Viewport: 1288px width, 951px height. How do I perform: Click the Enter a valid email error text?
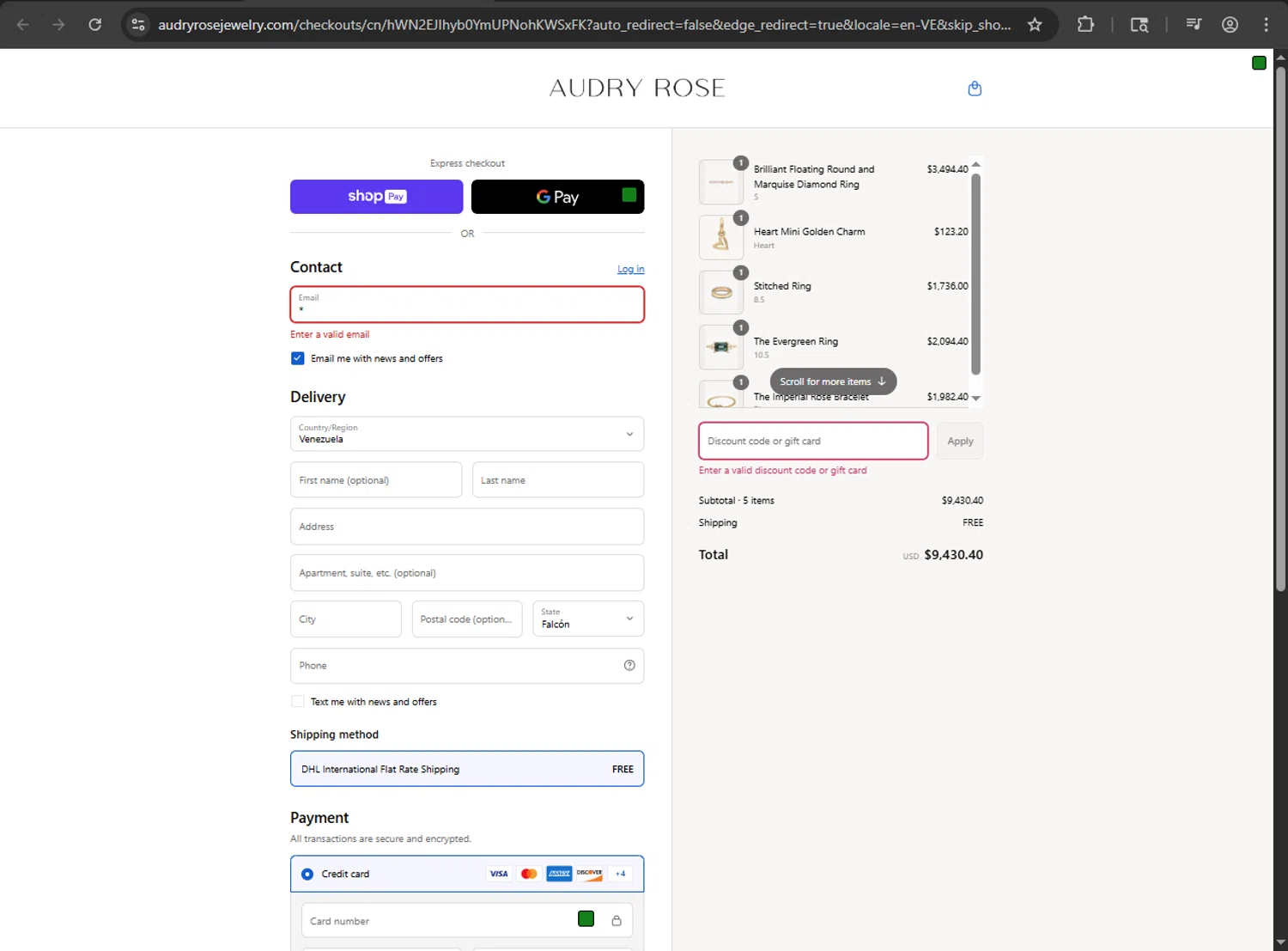[x=330, y=334]
